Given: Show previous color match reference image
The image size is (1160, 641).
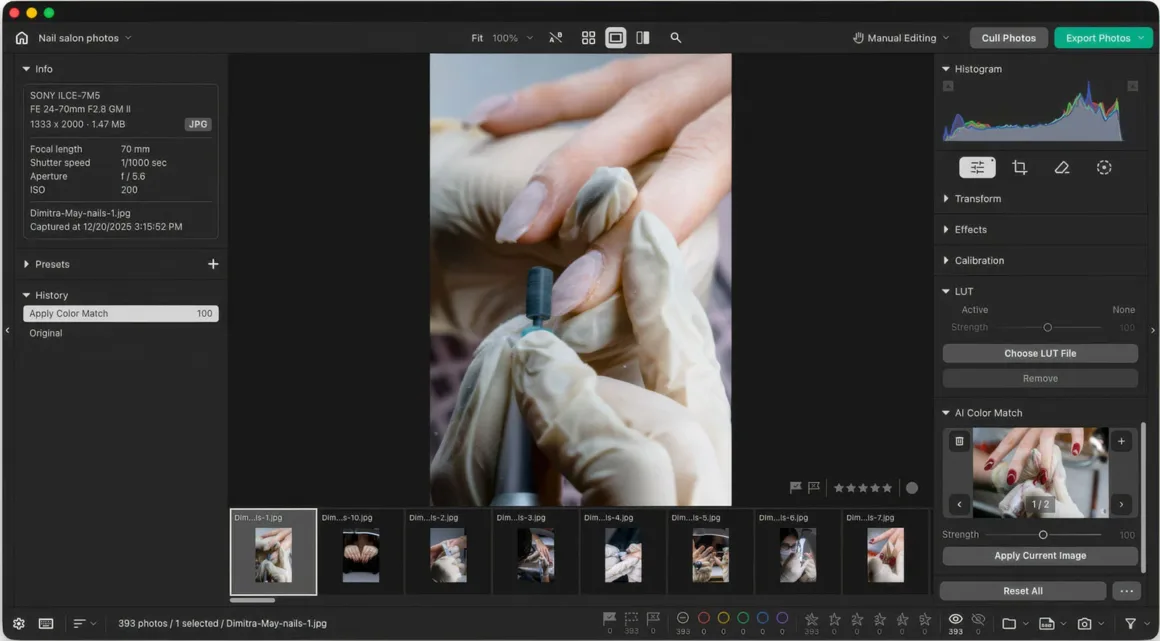Looking at the screenshot, I should 960,505.
